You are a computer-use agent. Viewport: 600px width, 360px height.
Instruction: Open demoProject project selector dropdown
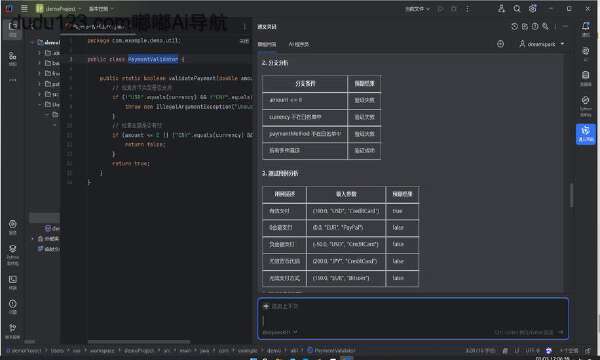pyautogui.click(x=59, y=8)
